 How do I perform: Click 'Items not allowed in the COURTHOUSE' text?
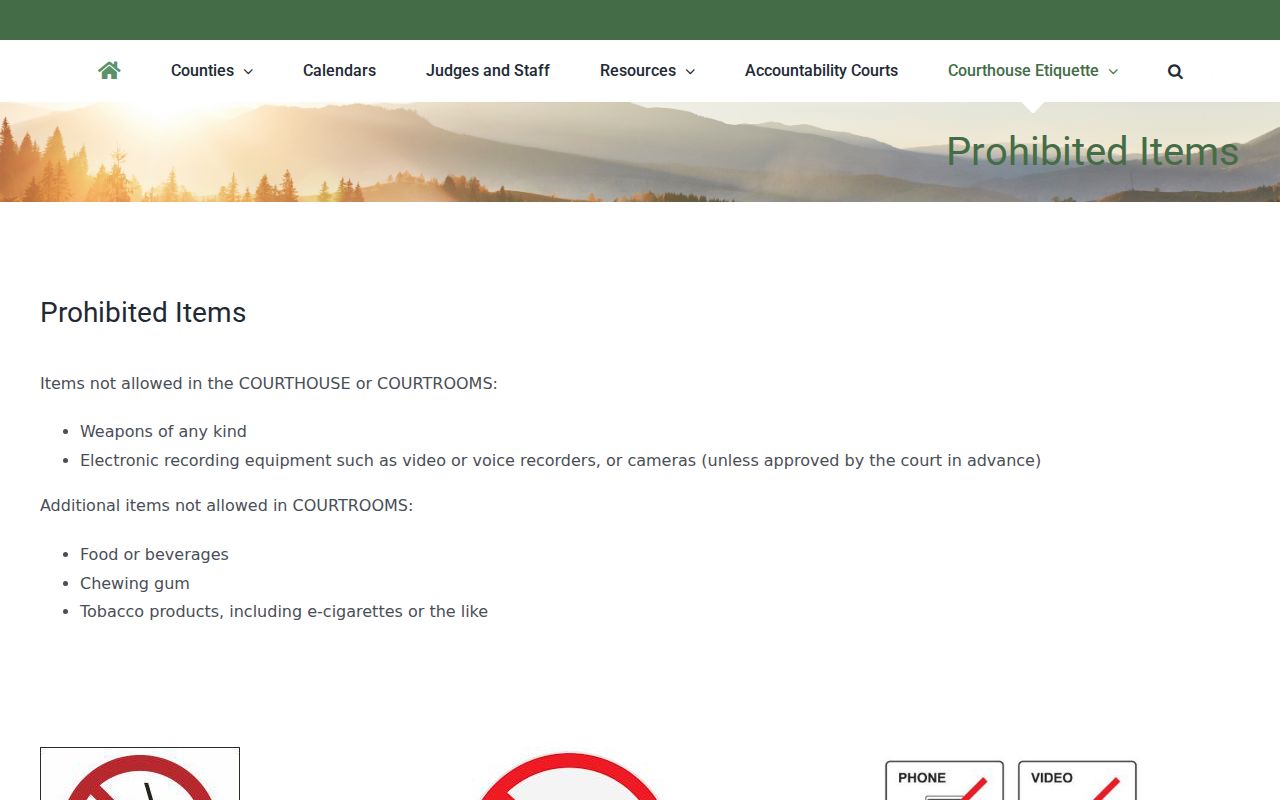268,383
